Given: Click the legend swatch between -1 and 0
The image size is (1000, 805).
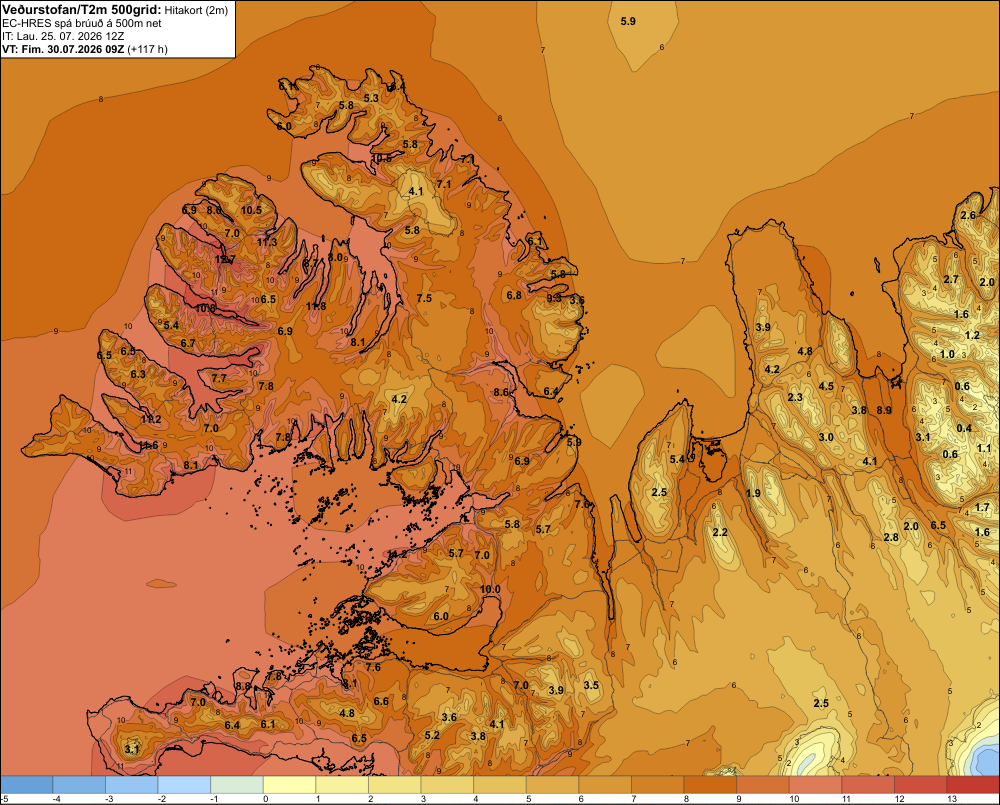Looking at the screenshot, I should pos(237,785).
